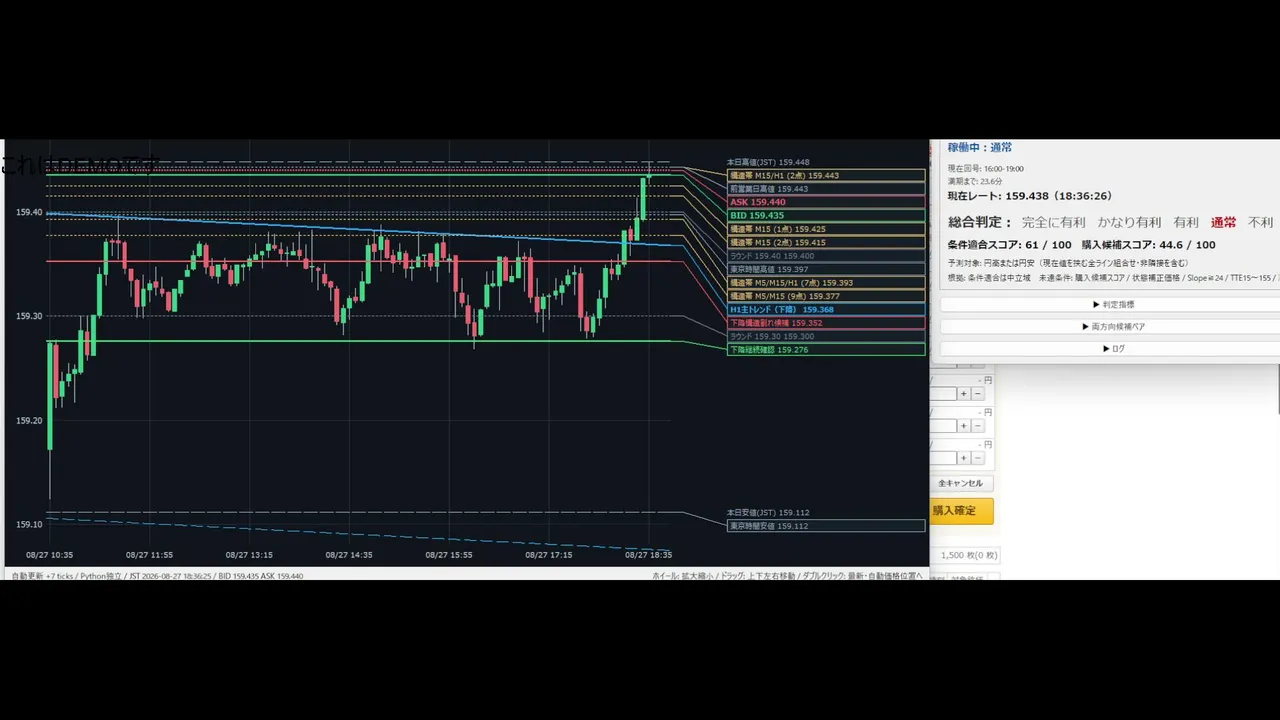Click plus stepper in bottom yen row

964,458
